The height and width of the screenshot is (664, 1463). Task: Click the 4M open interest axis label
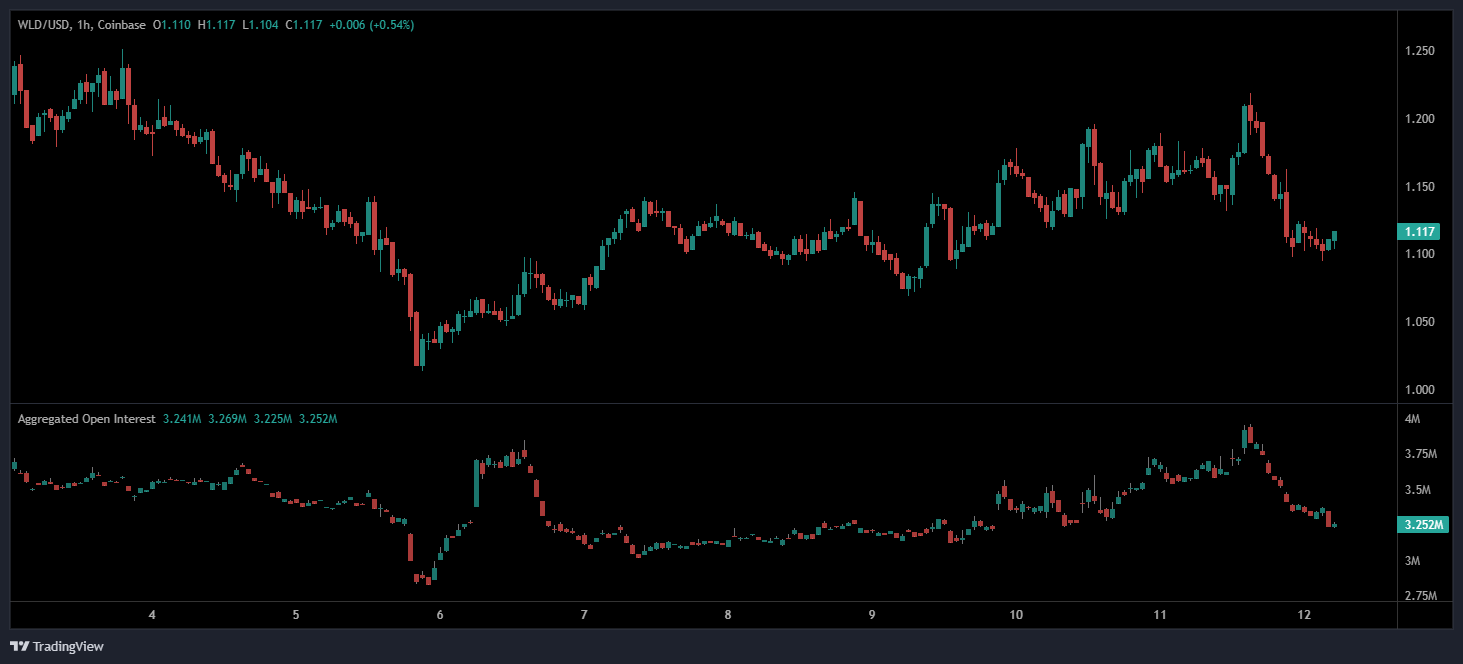[x=1412, y=419]
